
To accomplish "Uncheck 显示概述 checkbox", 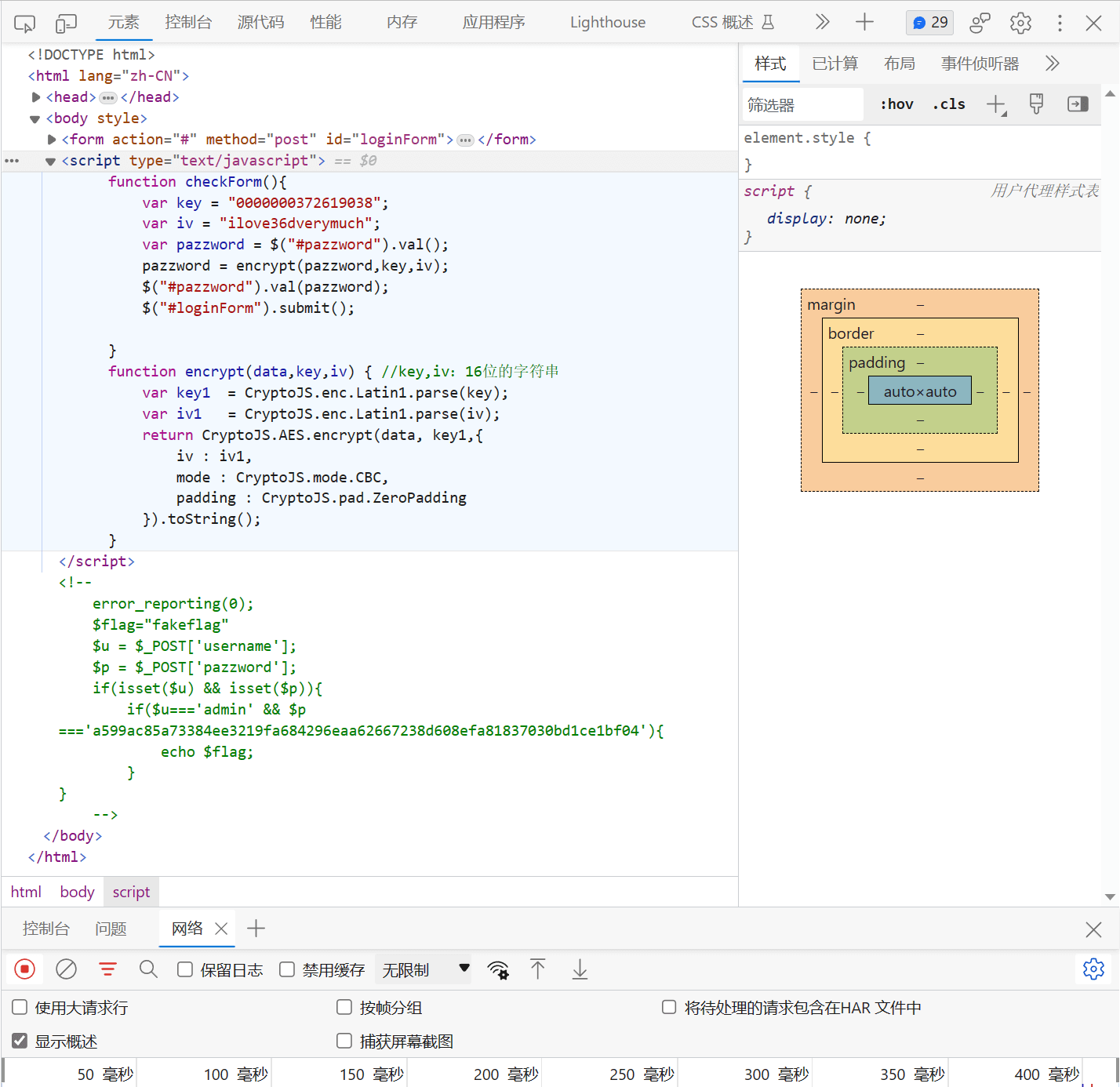I will pos(20,1041).
